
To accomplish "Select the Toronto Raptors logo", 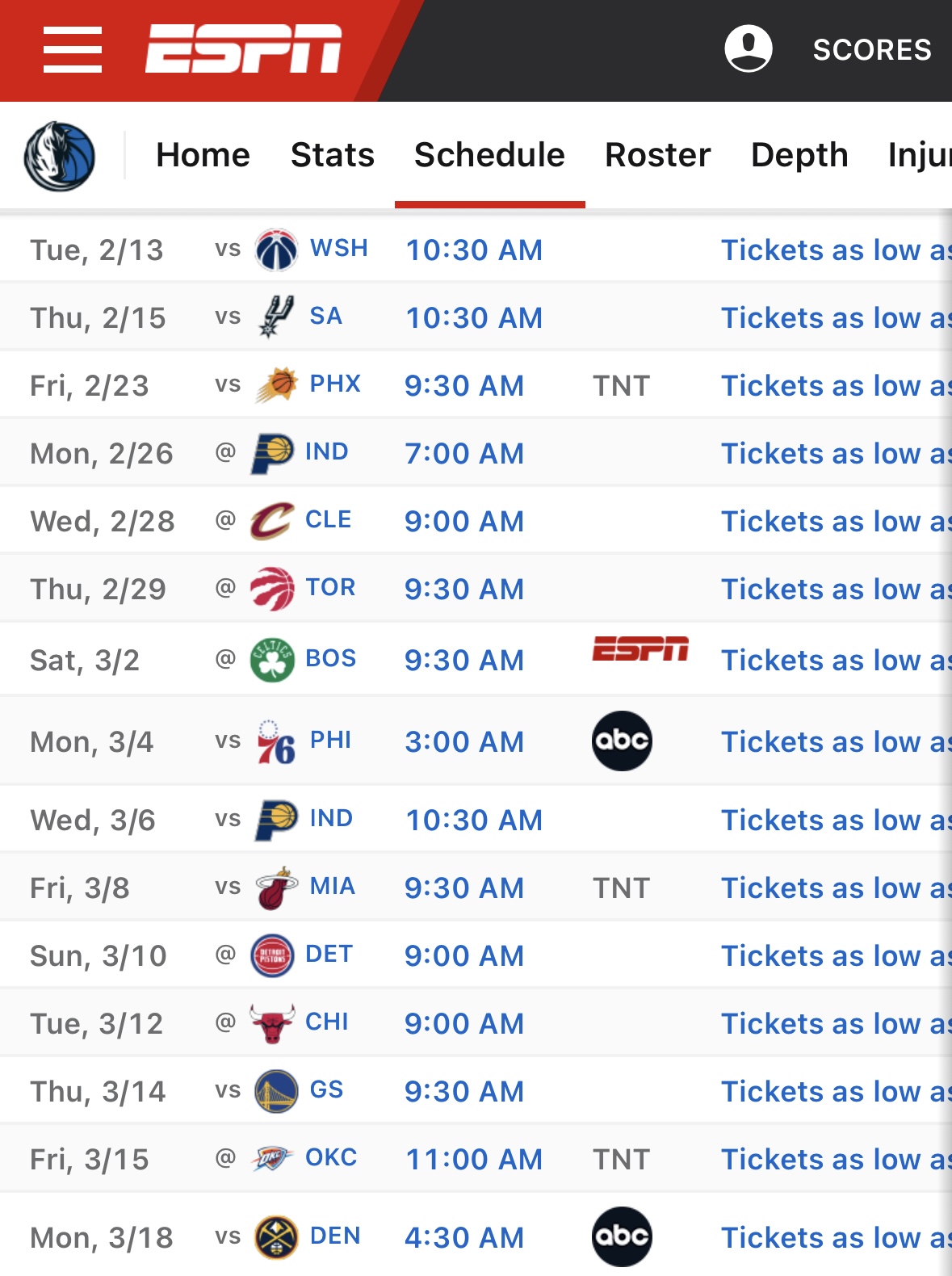I will pyautogui.click(x=272, y=589).
